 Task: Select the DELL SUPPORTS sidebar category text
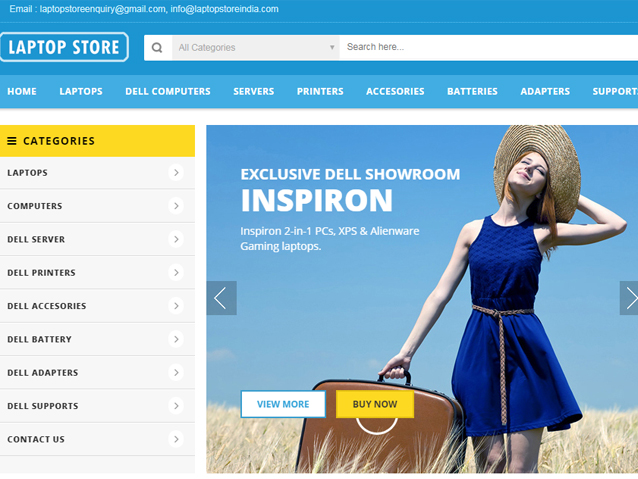43,407
